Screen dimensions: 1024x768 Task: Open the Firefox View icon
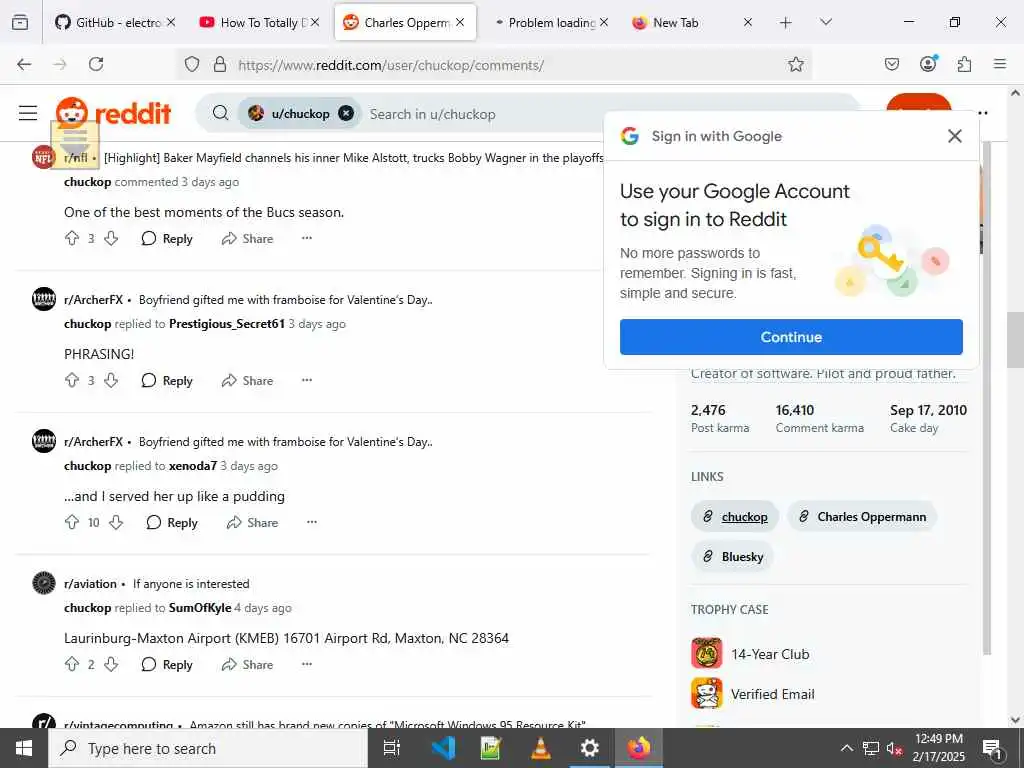20,23
